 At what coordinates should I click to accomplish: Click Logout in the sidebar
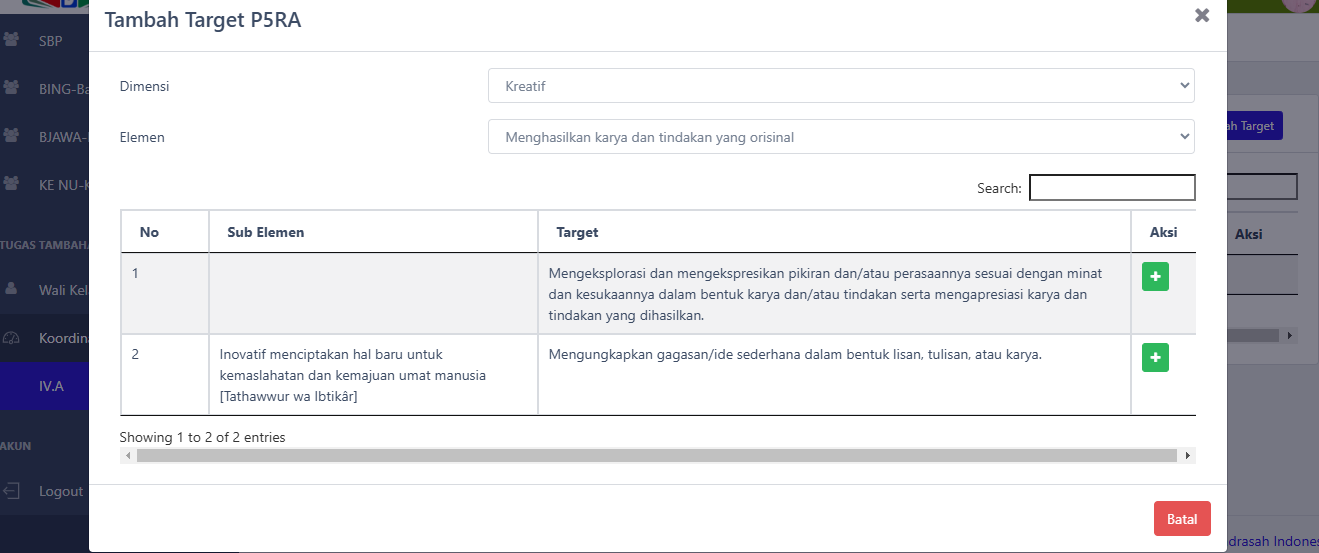pyautogui.click(x=61, y=491)
